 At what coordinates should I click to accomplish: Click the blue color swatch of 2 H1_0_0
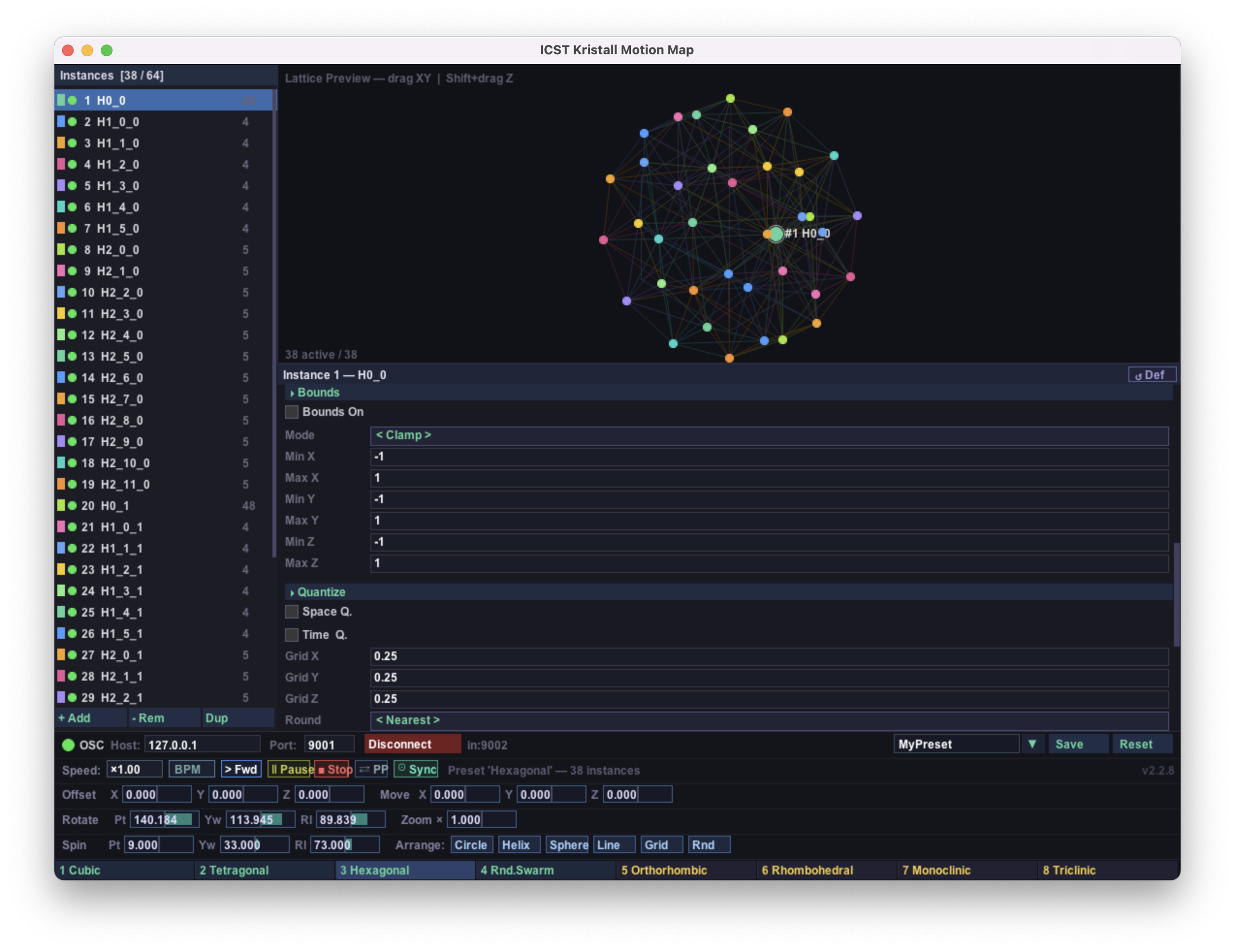(61, 122)
